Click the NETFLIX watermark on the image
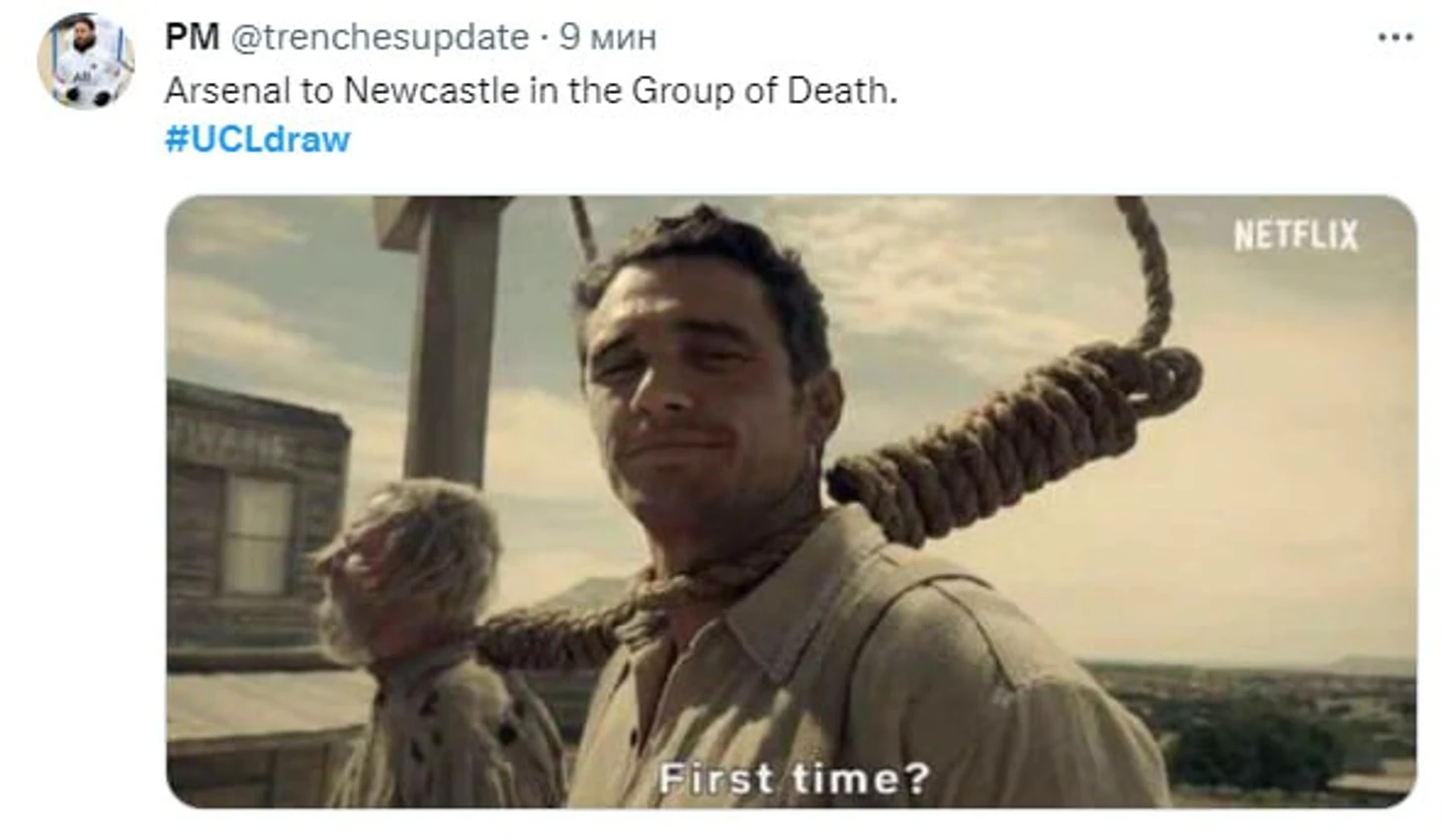Viewport: 1443px width, 840px height. pos(1296,235)
